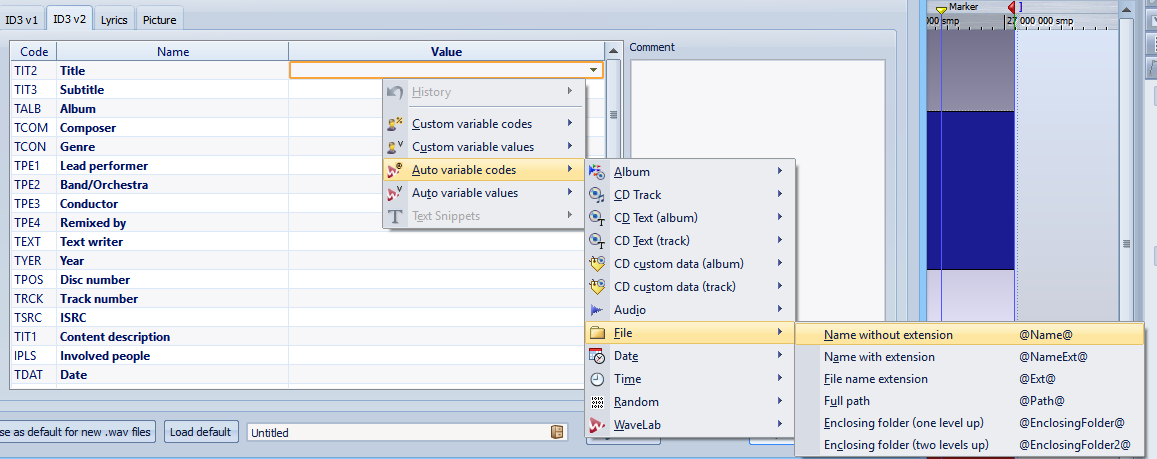Click the yellow marker on timeline
The width and height of the screenshot is (1157, 459).
pyautogui.click(x=940, y=10)
